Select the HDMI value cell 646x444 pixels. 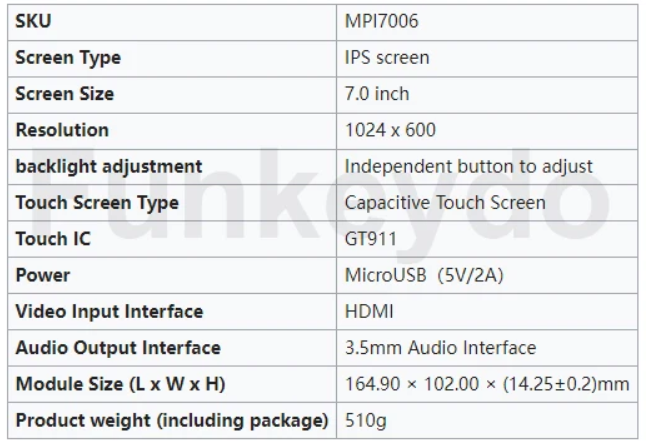click(x=369, y=311)
